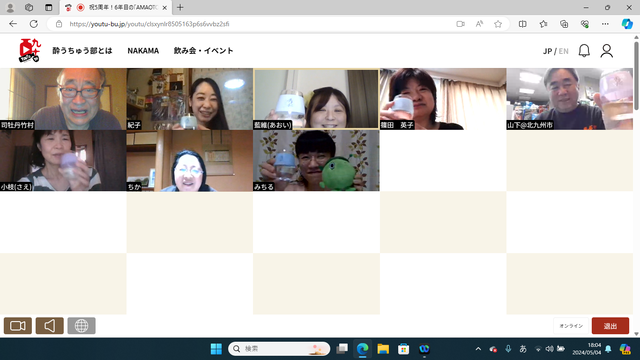
Task: Open volume control in system tray
Action: pos(549,349)
